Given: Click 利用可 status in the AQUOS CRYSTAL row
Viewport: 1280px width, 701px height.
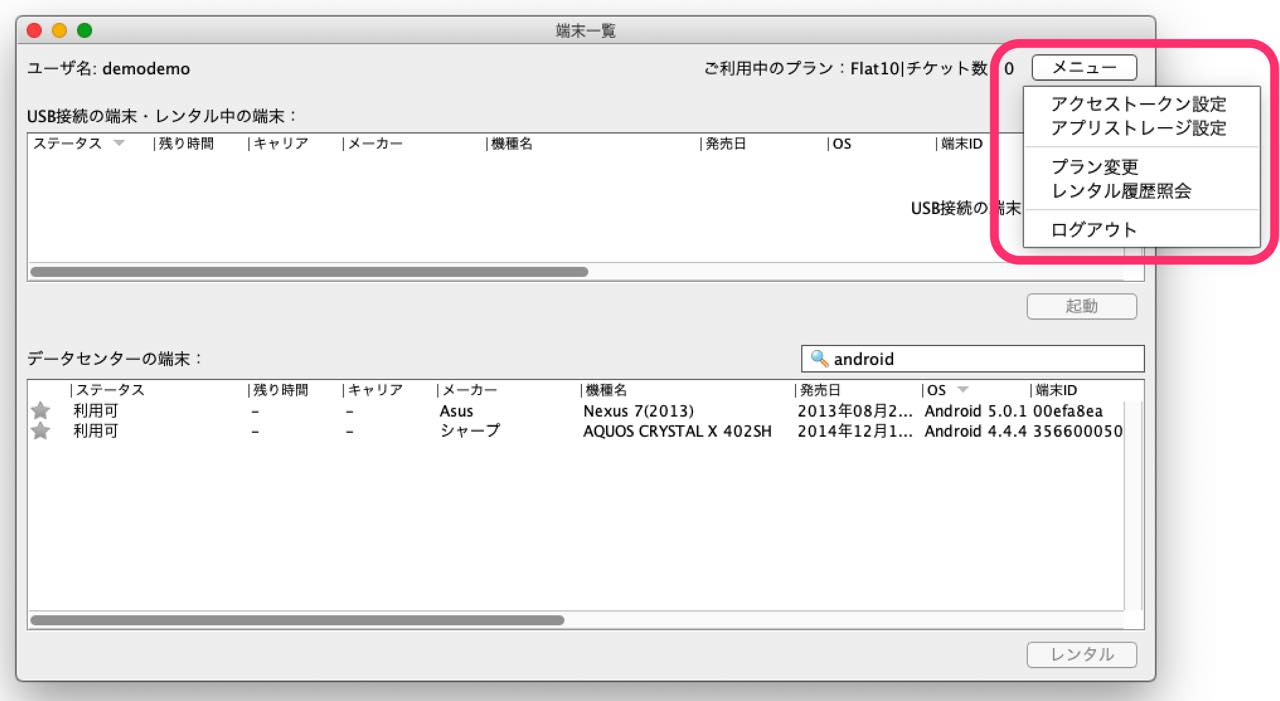Looking at the screenshot, I should pos(95,431).
